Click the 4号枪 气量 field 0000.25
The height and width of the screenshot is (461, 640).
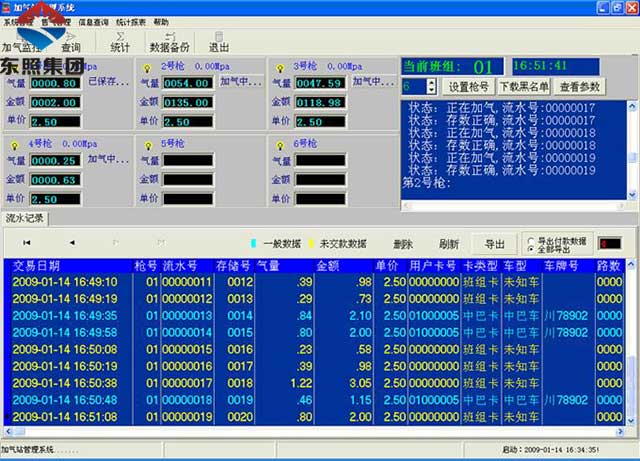55,160
